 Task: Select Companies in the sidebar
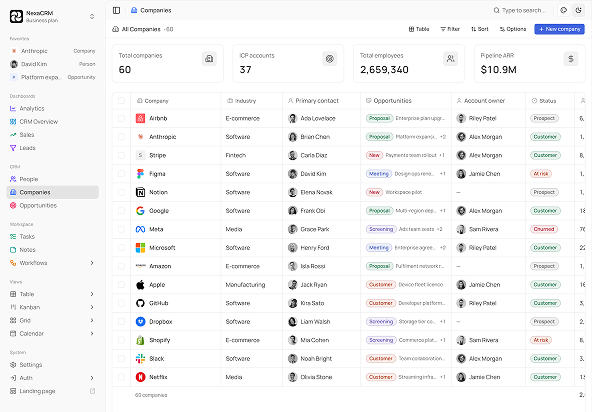click(x=52, y=192)
